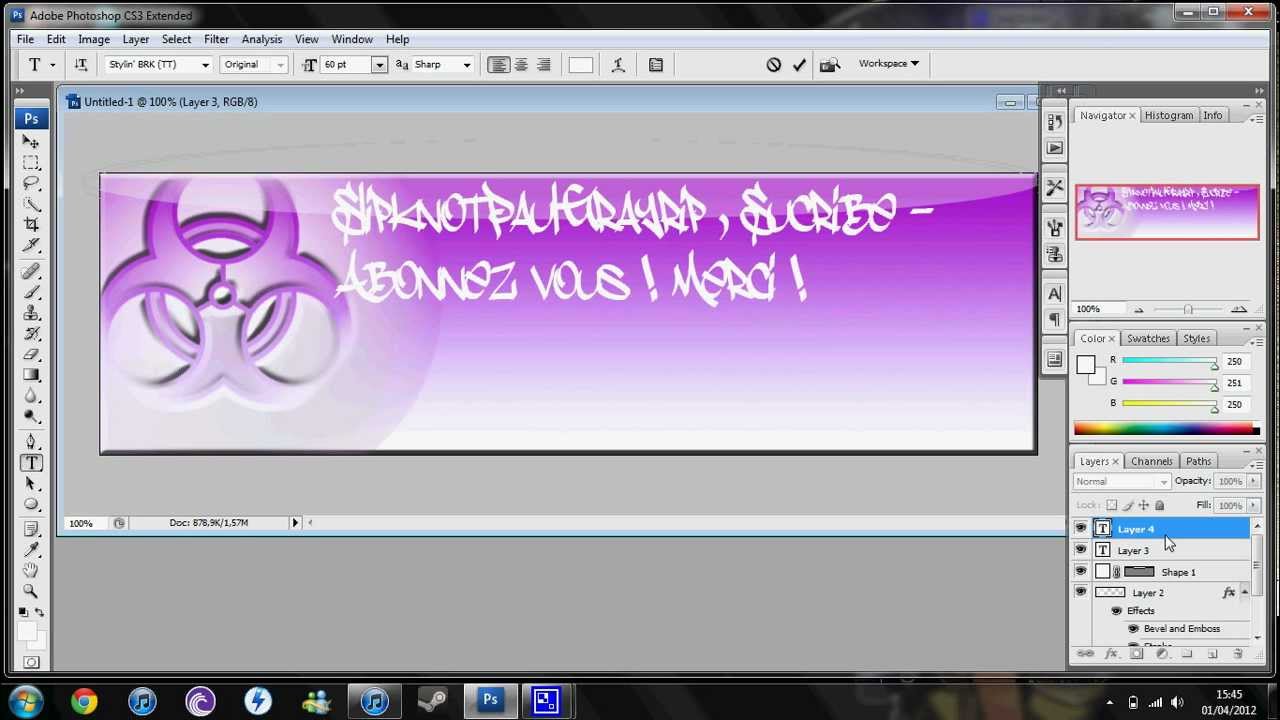Switch to the Channels tab
The image size is (1280, 720).
click(x=1151, y=462)
